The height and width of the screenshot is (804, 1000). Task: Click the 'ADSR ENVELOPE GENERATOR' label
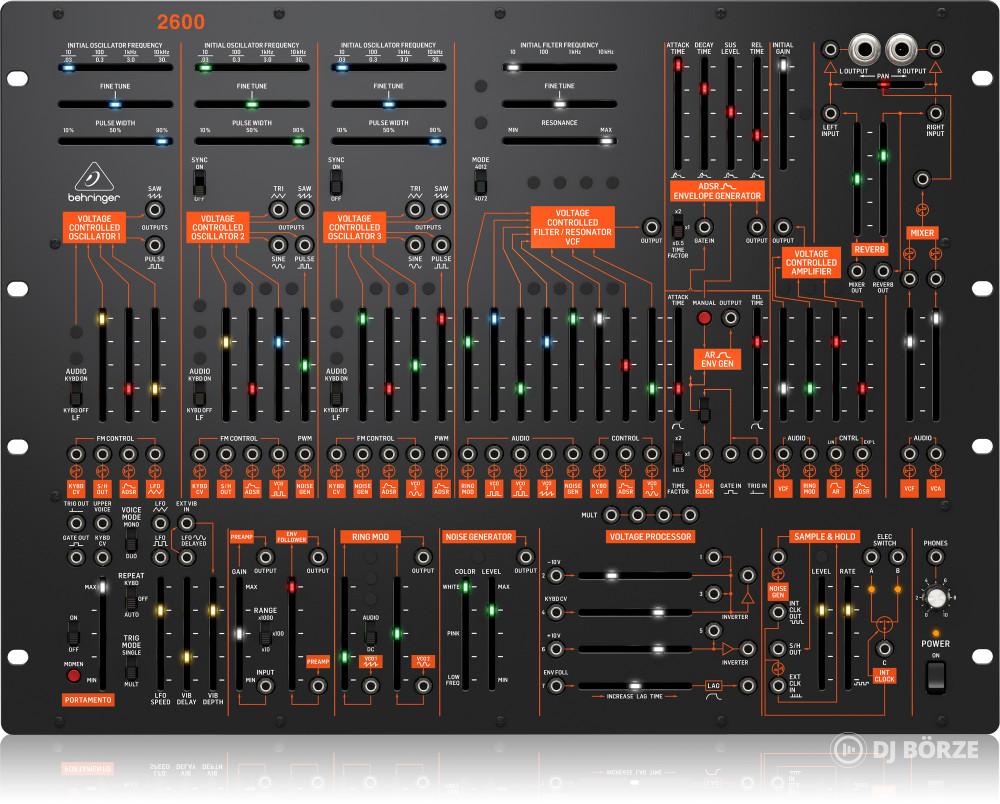(x=717, y=191)
